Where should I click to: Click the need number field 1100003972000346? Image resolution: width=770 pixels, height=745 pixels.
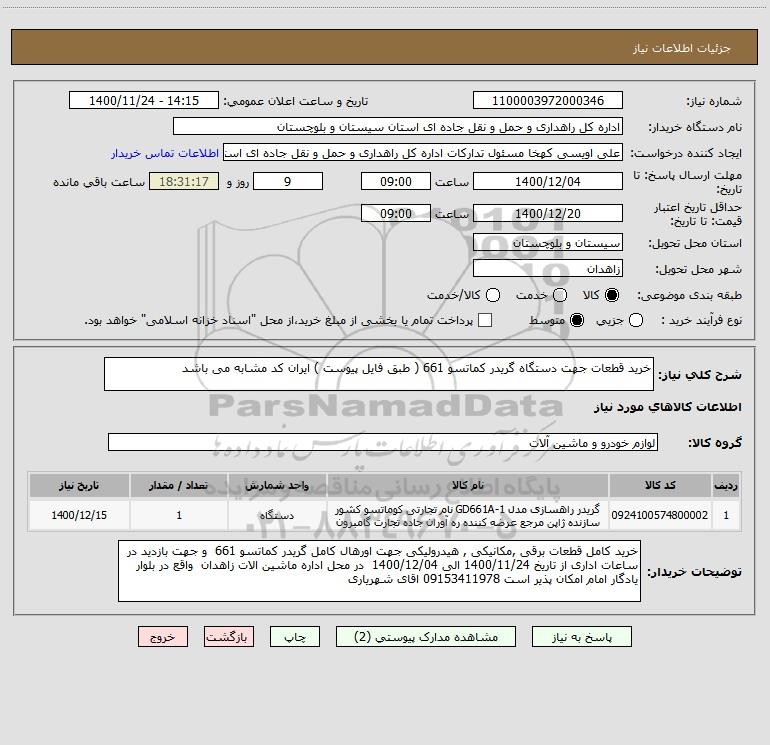point(548,100)
